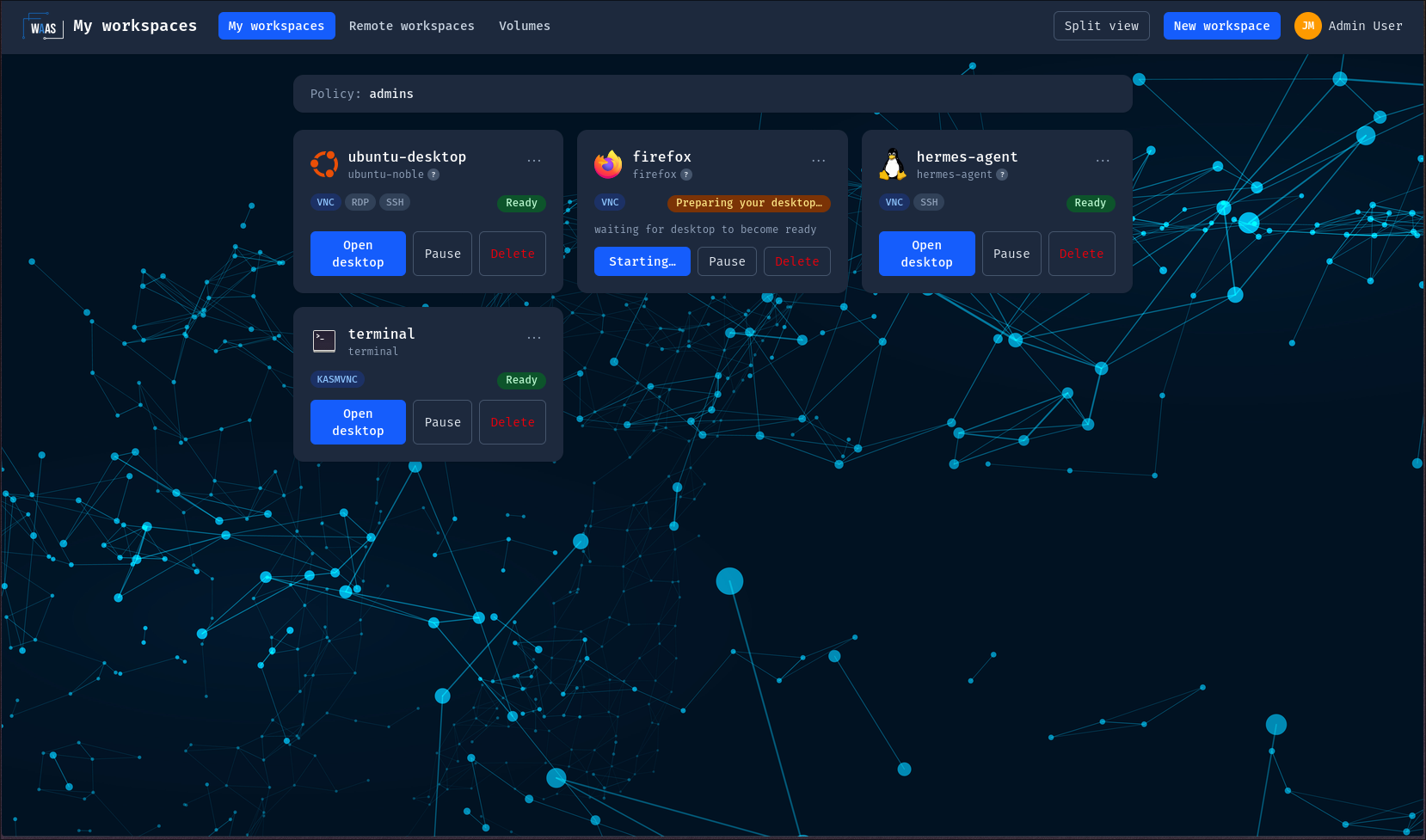
Task: Select VNC protocol on ubuntu-desktop
Action: point(326,203)
